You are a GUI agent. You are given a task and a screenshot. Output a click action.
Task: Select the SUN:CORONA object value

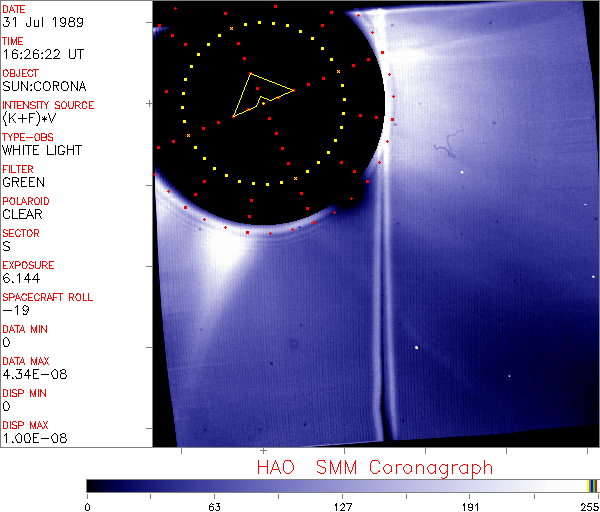44,86
